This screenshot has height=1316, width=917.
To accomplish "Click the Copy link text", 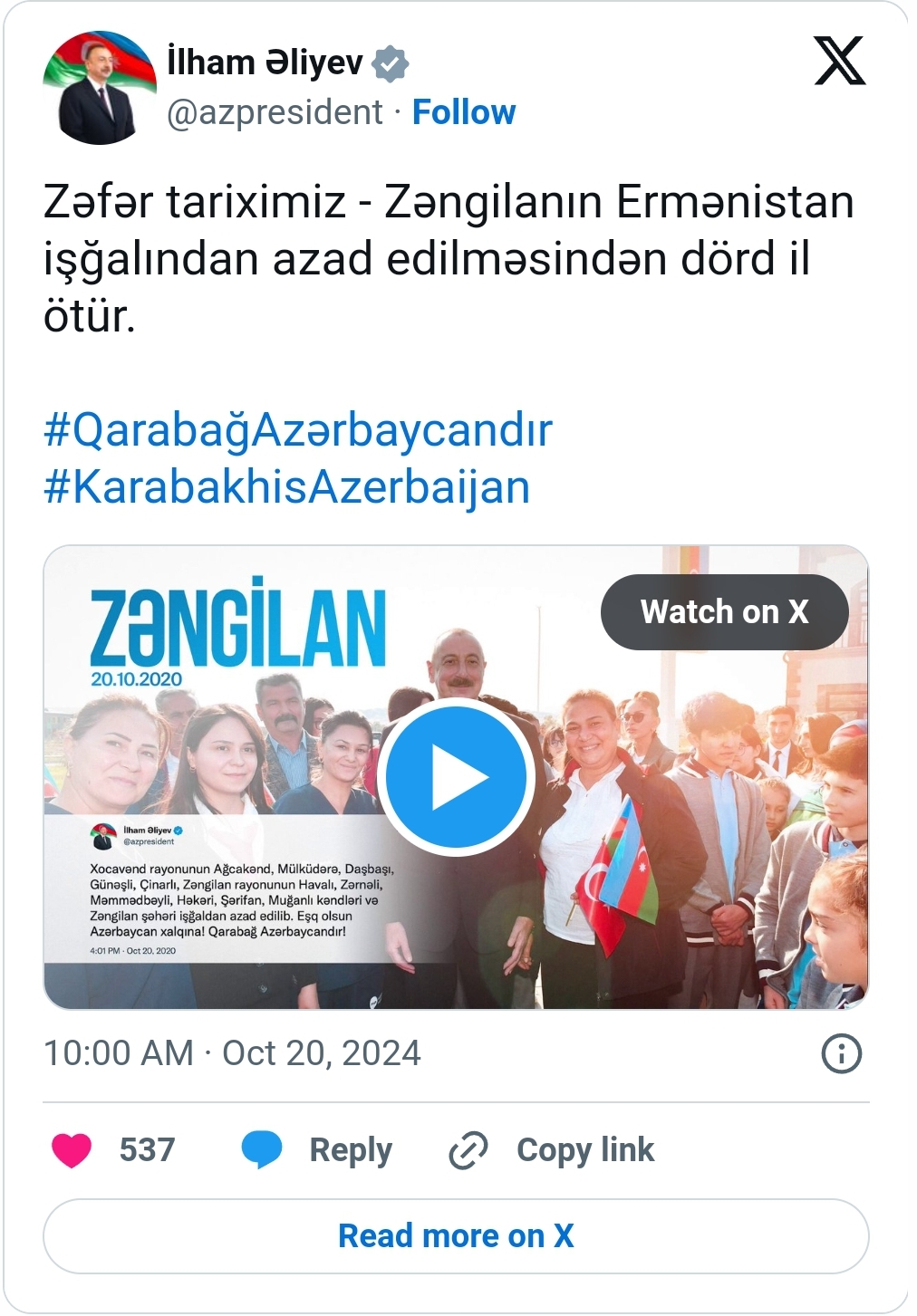I will click(585, 1150).
